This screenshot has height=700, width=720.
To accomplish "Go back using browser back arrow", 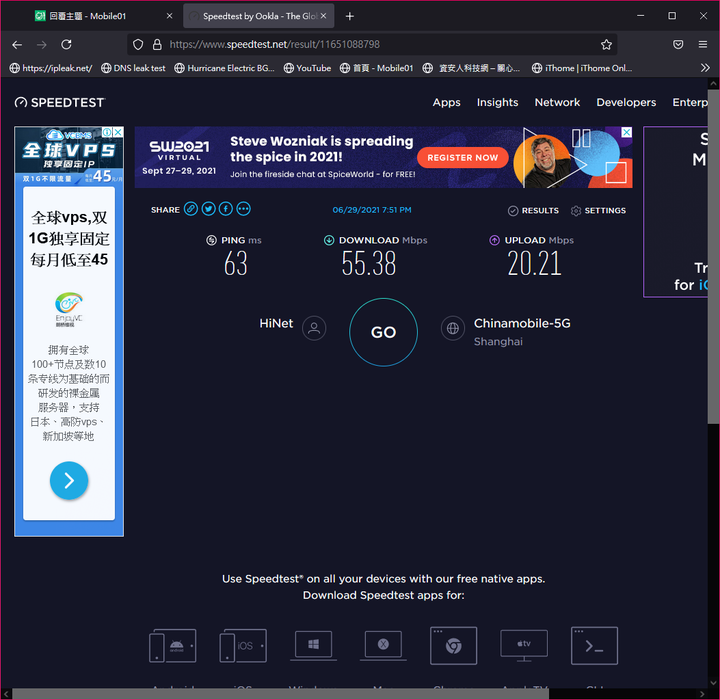I will pos(17,45).
